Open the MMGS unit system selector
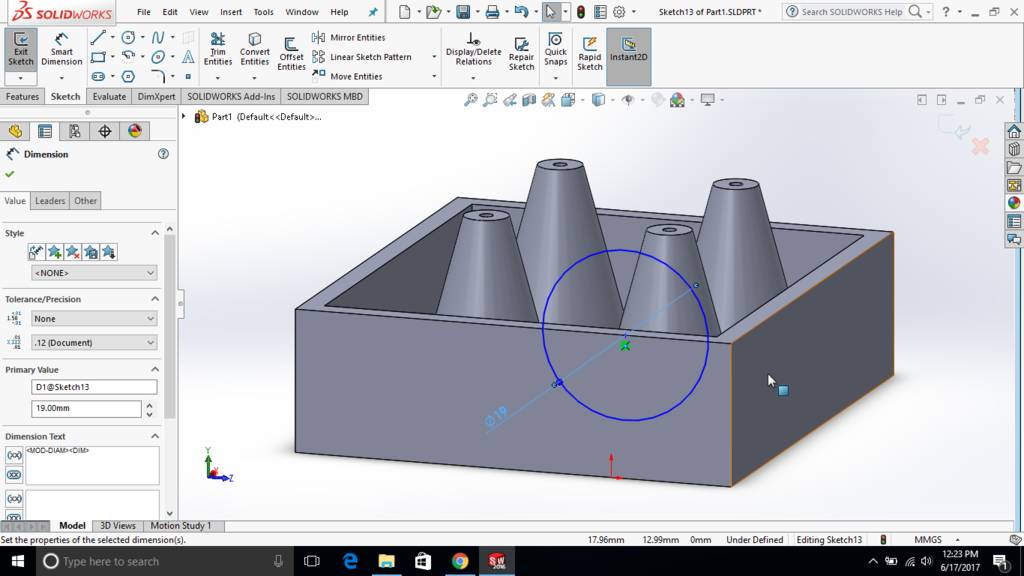1024x576 pixels. 936,540
